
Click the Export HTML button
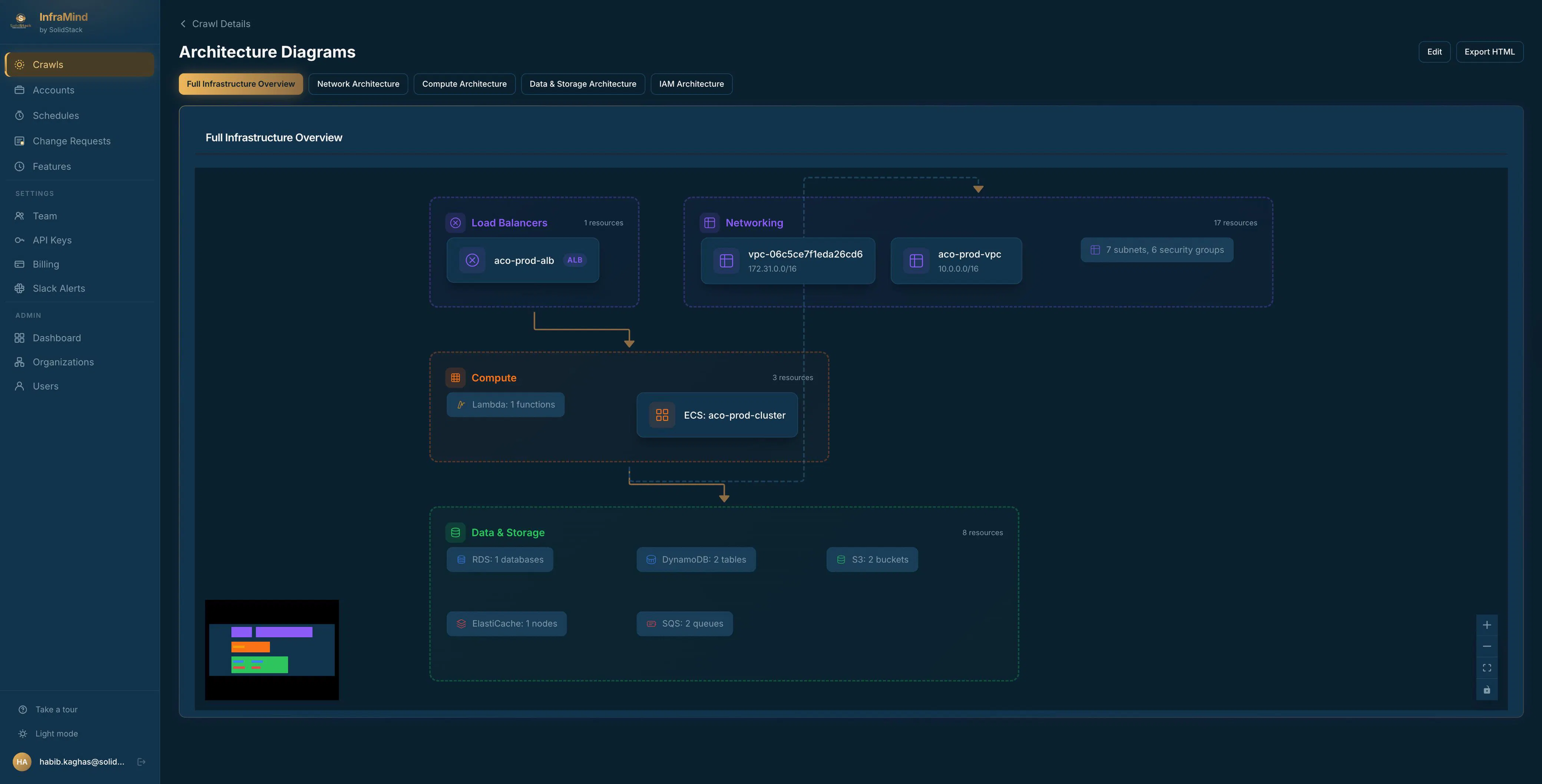click(1489, 52)
